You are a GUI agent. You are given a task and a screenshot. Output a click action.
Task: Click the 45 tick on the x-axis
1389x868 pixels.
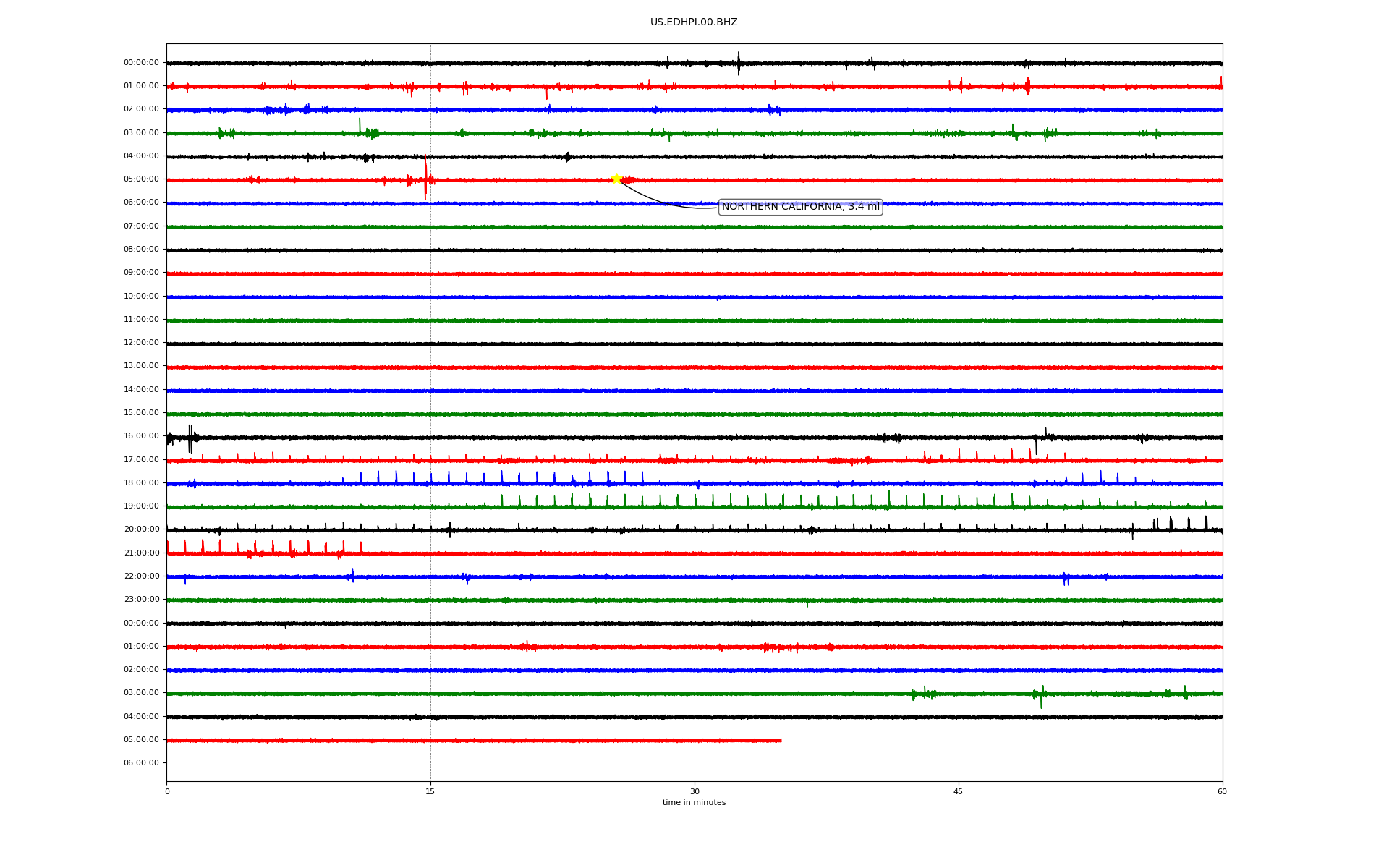959,792
